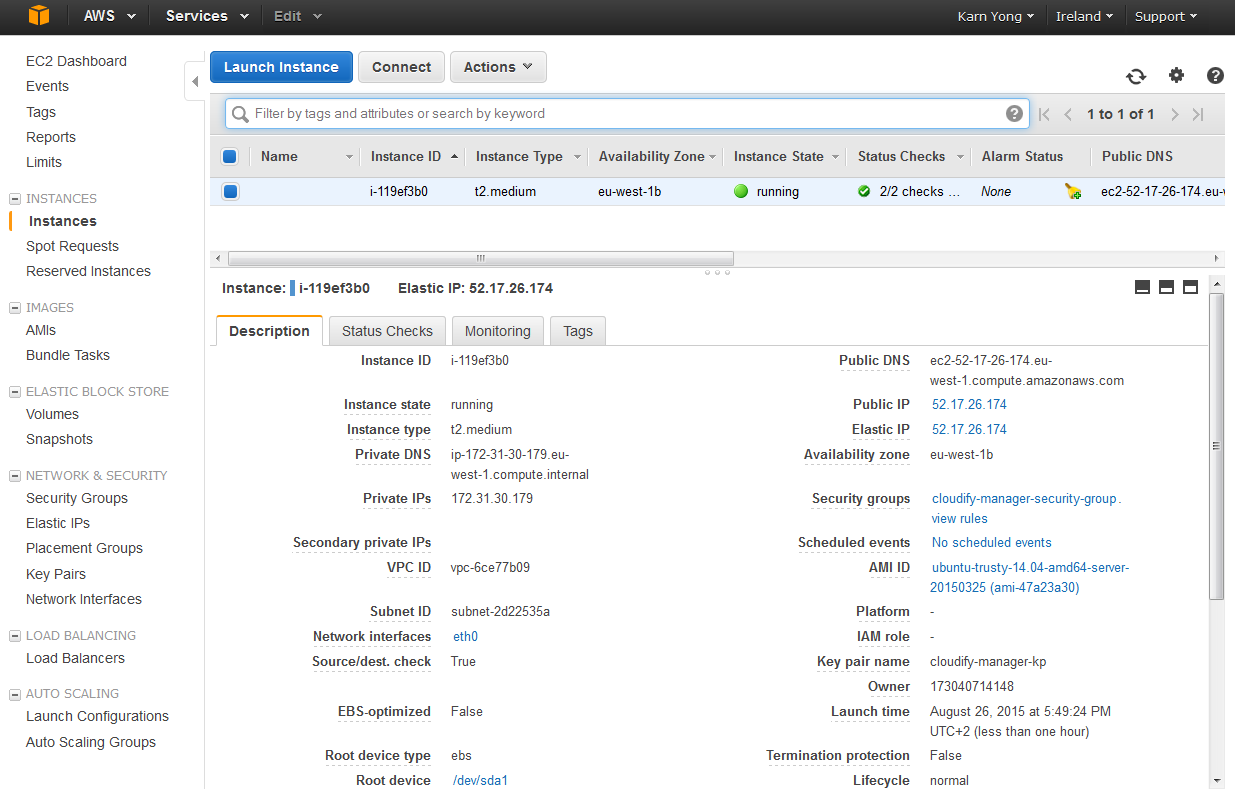
Task: Click the magnifier icon in the filter box
Action: 240,114
